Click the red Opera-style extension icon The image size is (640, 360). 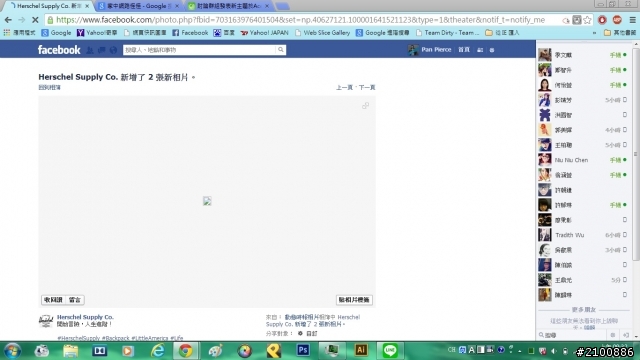[602, 20]
